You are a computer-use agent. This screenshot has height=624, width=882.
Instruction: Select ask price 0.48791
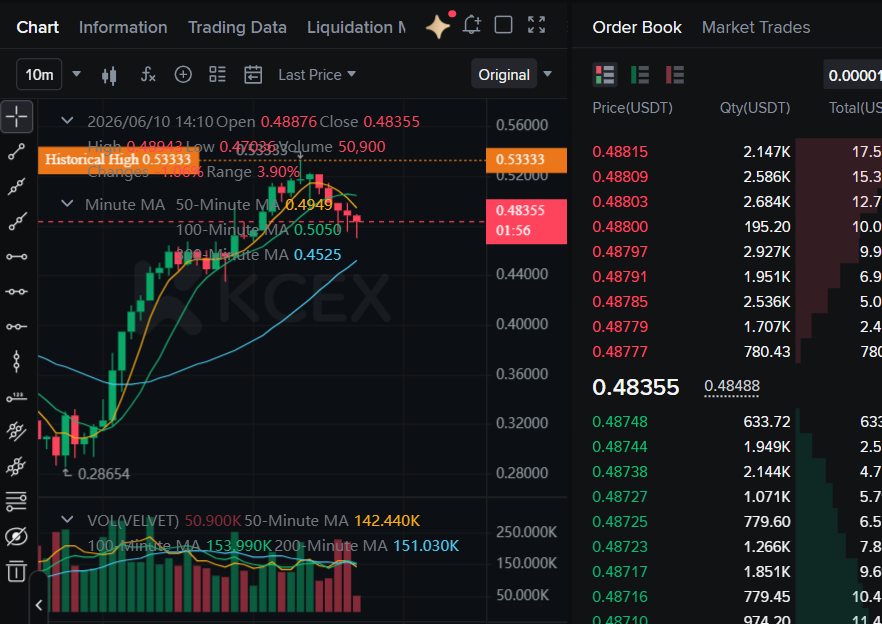click(x=620, y=277)
